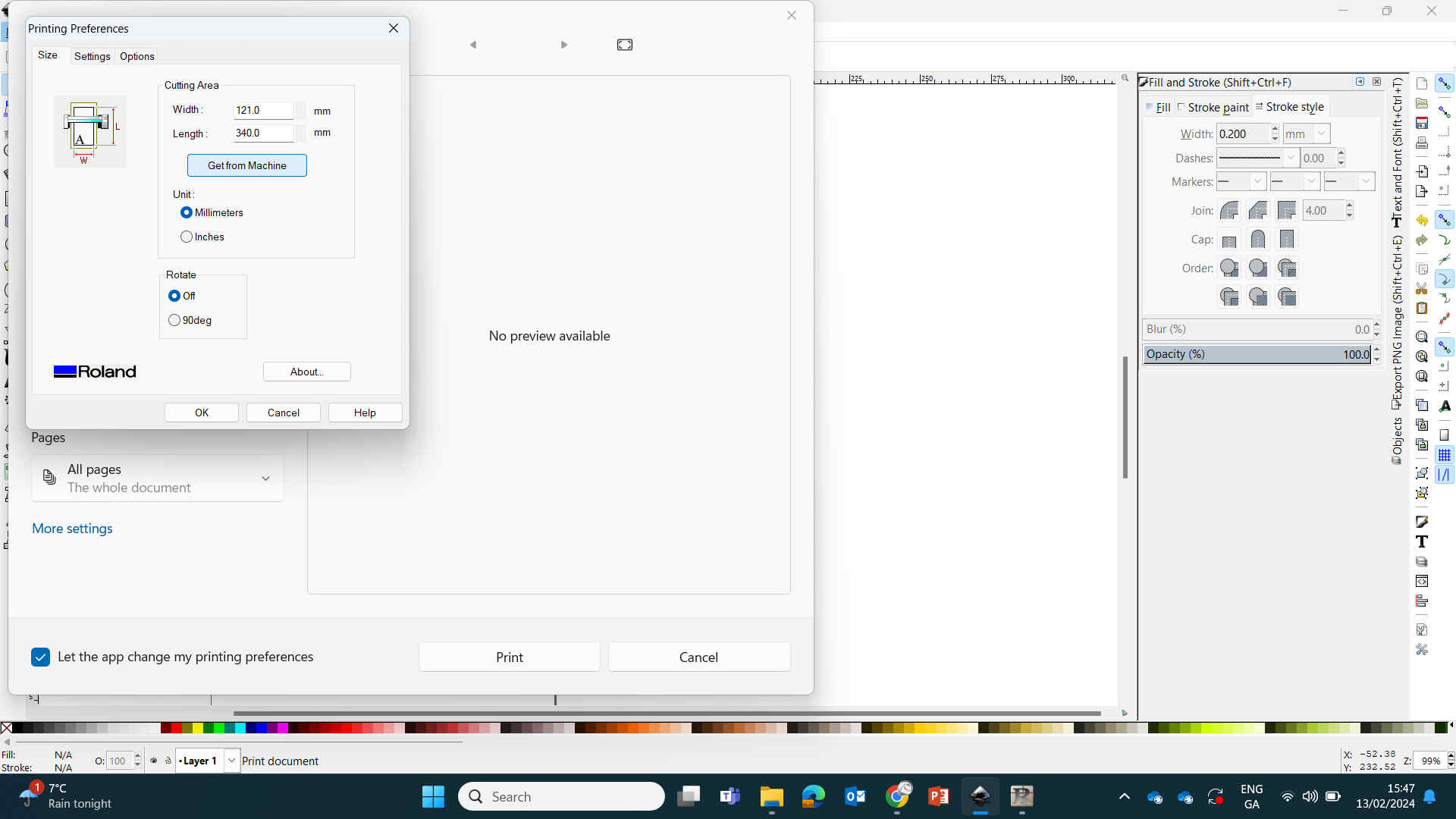Click the Print button
The image size is (1456, 819).
click(510, 657)
